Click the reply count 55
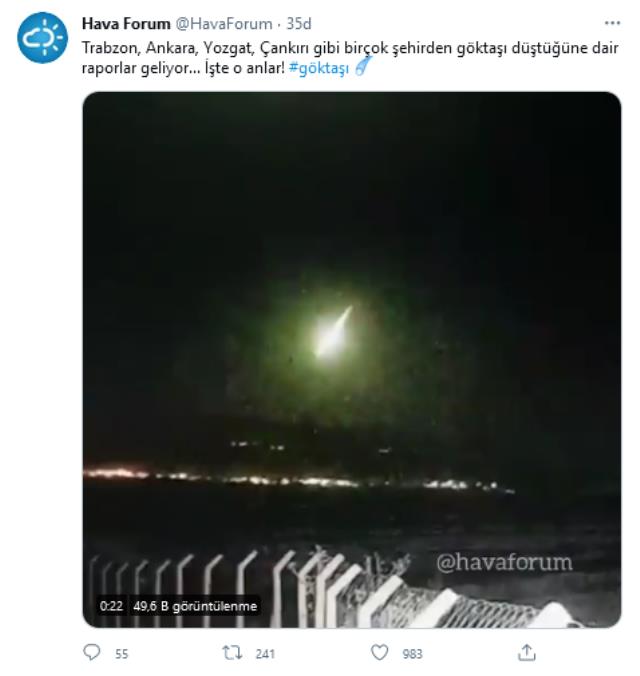The height and width of the screenshot is (676, 640). click(122, 654)
